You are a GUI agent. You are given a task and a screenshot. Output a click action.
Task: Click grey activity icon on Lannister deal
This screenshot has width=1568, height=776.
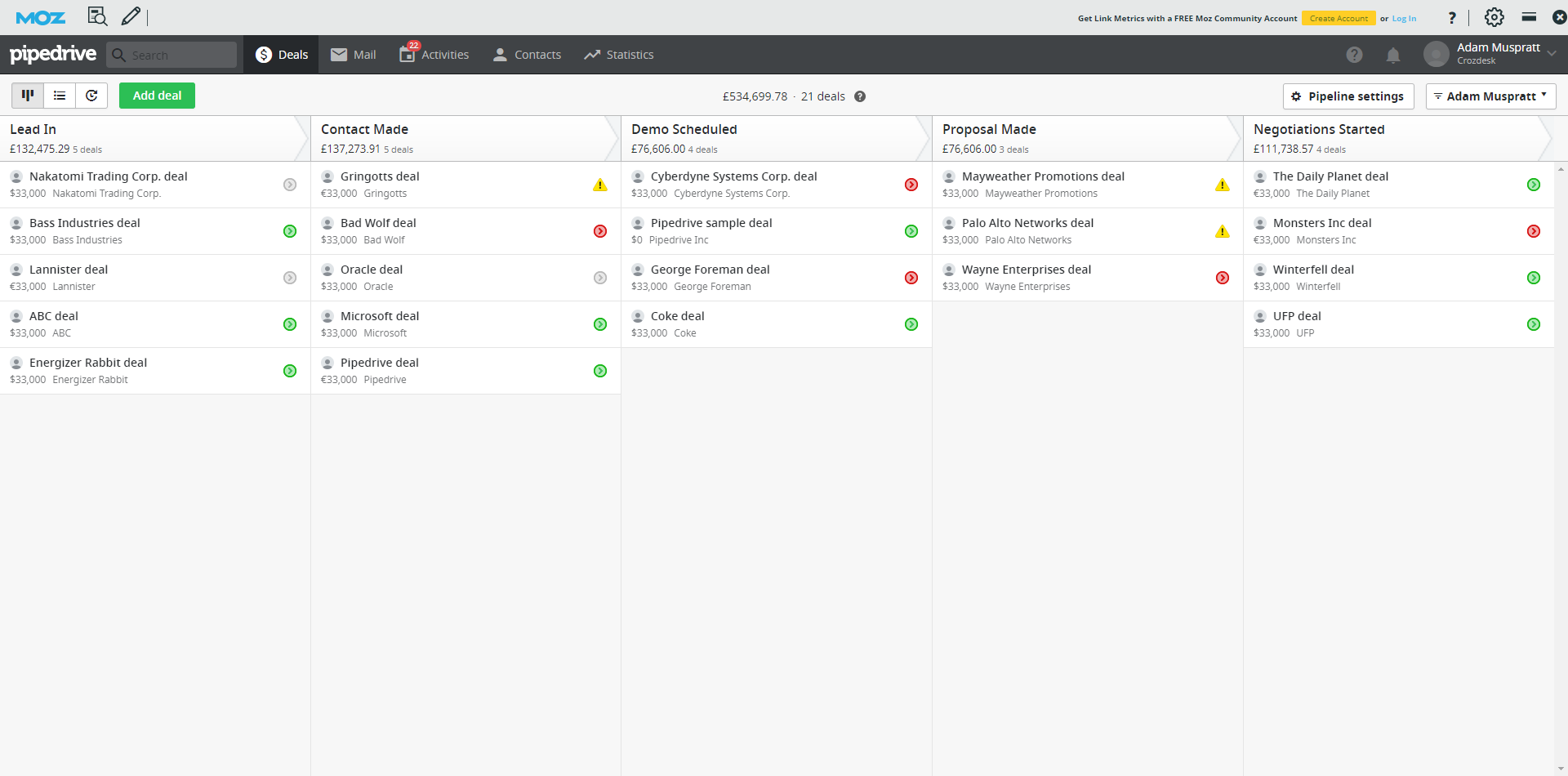(290, 278)
